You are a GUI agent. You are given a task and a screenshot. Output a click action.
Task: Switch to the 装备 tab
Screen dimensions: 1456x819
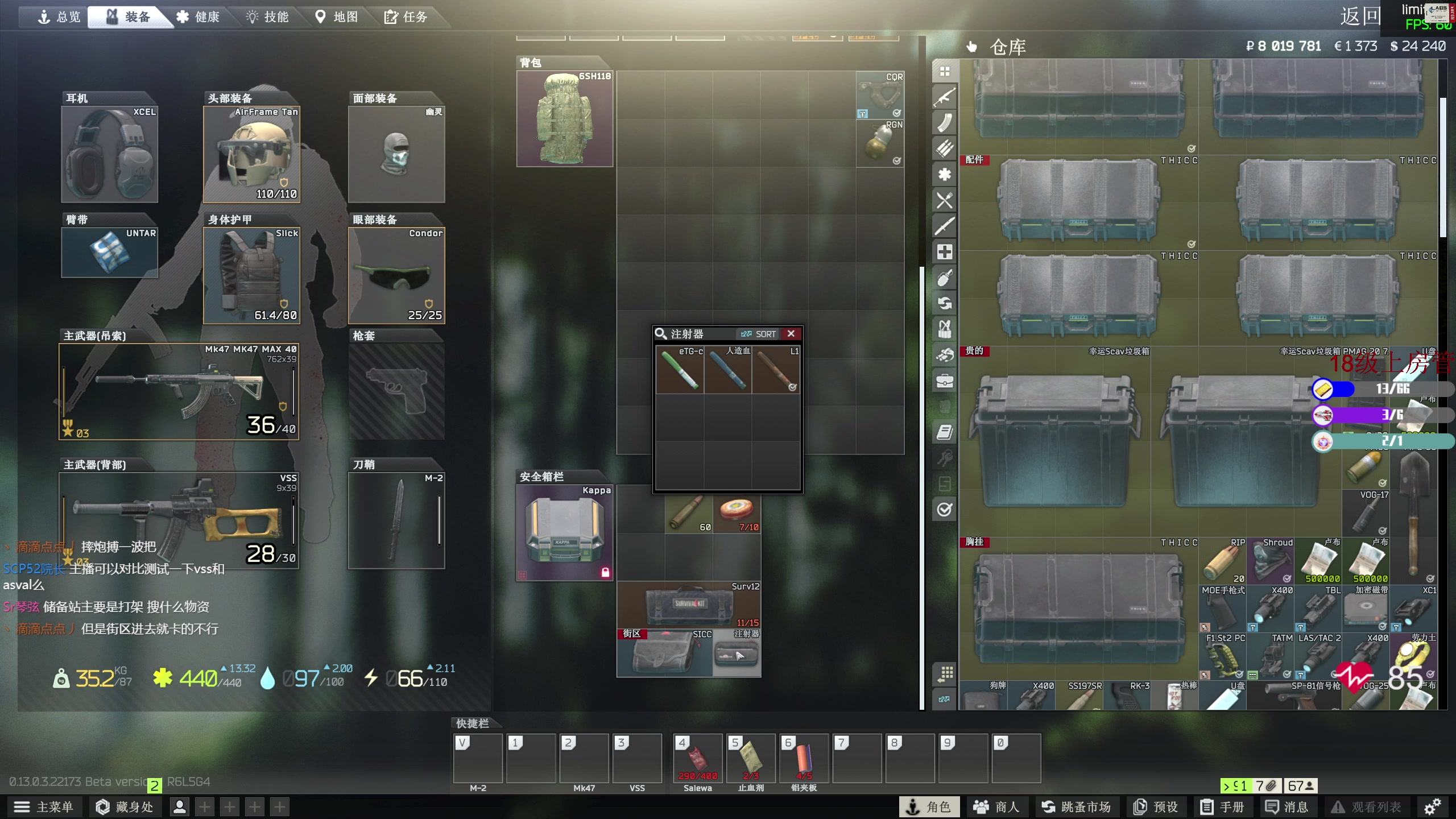pos(129,17)
